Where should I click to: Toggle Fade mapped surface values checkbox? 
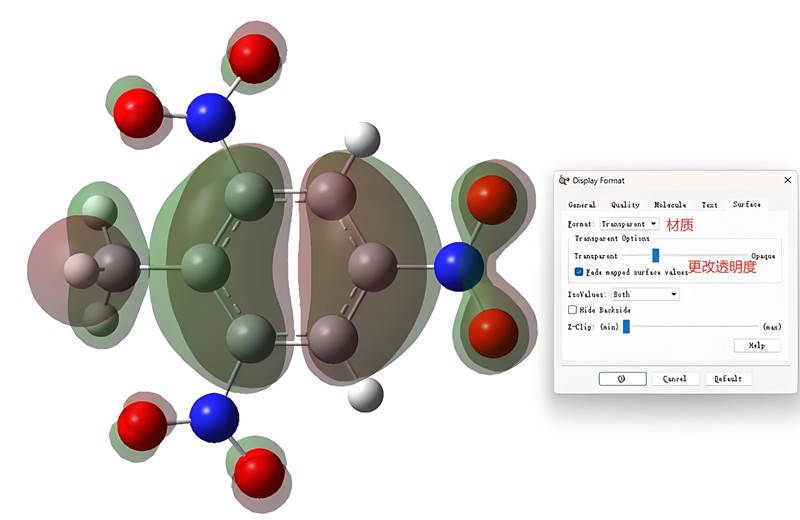click(x=579, y=271)
